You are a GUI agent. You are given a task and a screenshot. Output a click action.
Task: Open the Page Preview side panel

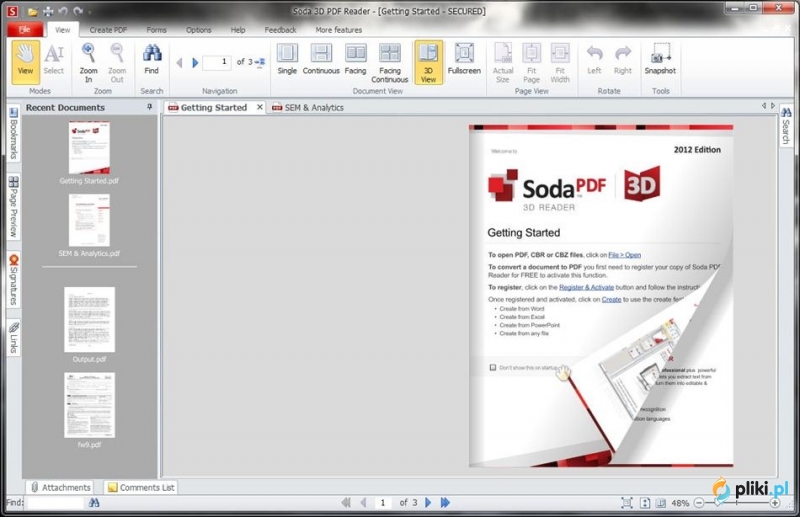coord(13,207)
